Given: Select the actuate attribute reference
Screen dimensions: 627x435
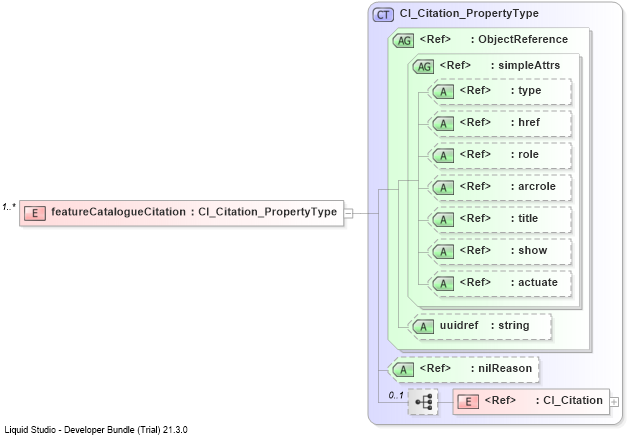Looking at the screenshot, I should pos(499,283).
